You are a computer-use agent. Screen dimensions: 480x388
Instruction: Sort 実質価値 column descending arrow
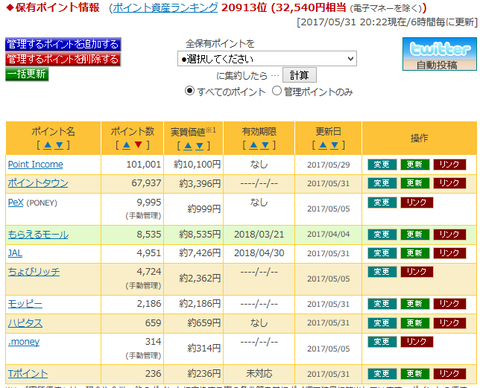(x=200, y=146)
